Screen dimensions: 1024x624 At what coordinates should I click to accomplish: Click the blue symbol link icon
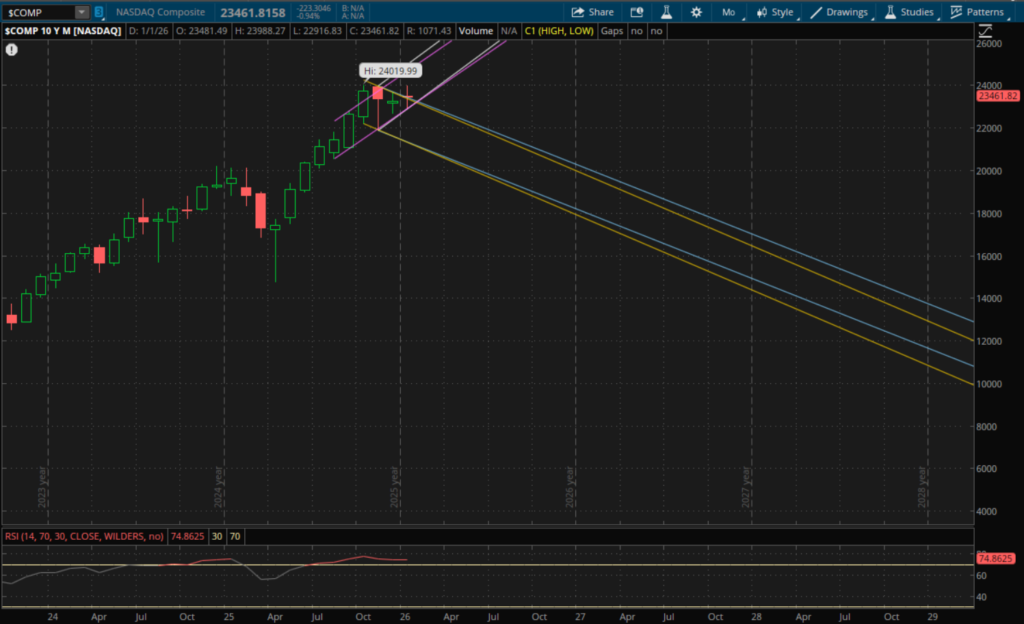click(99, 12)
